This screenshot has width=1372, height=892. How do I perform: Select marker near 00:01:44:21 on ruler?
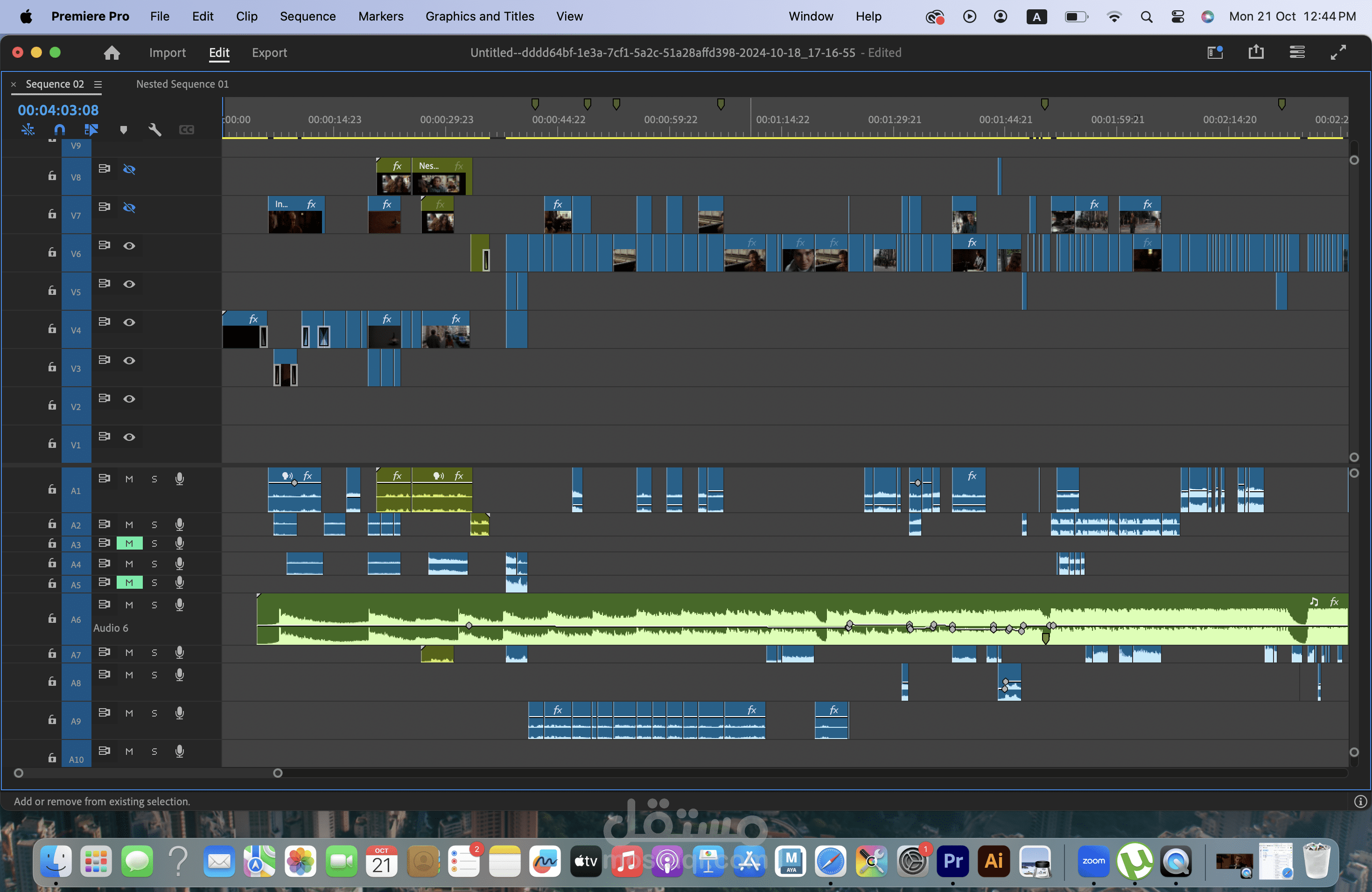pyautogui.click(x=1044, y=105)
